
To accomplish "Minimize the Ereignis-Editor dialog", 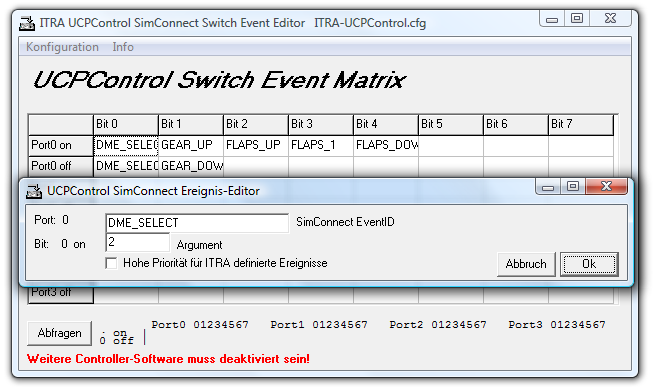I will click(548, 187).
